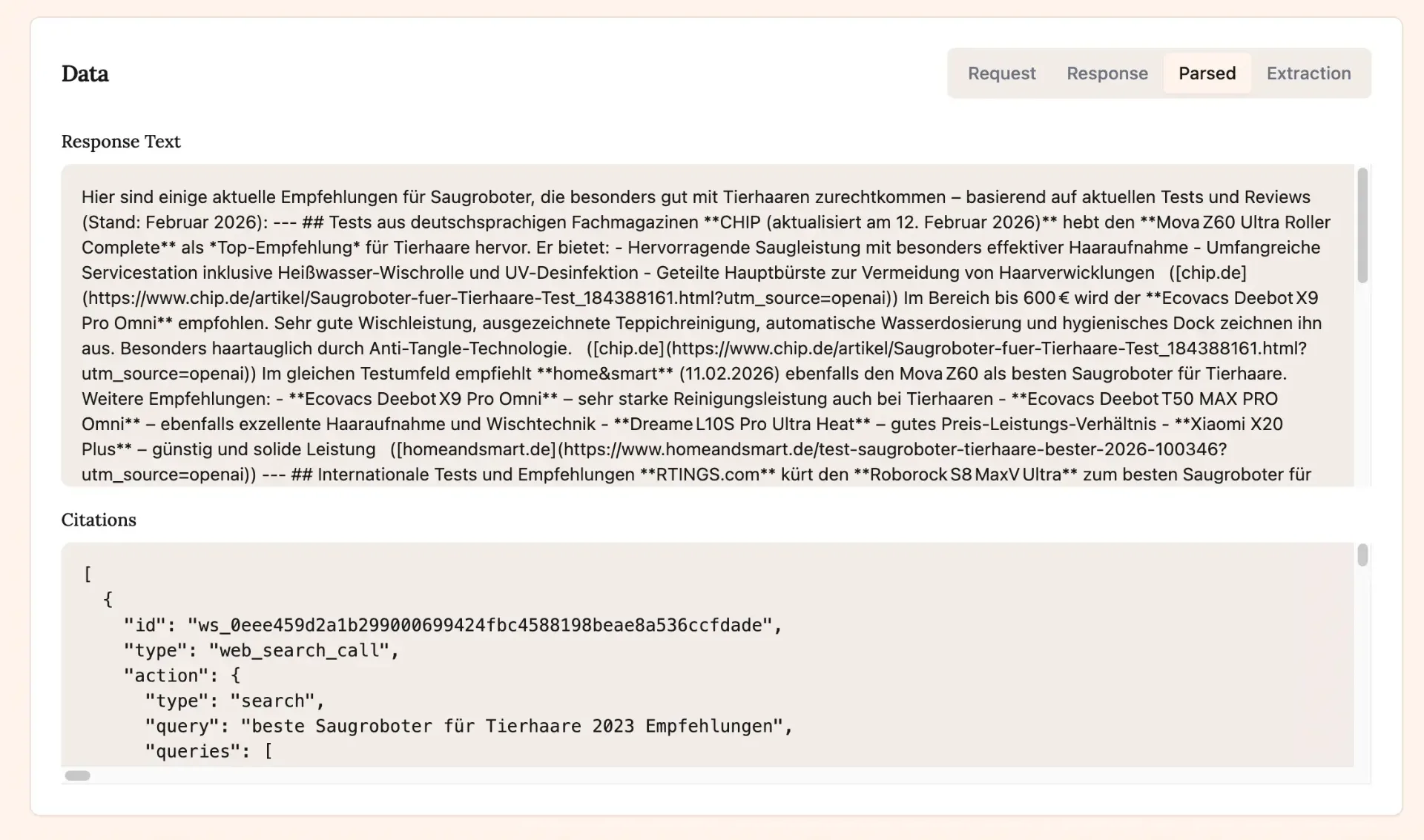Click the Response Text vertical scrollbar thumb
The image size is (1424, 840).
pos(1362,225)
